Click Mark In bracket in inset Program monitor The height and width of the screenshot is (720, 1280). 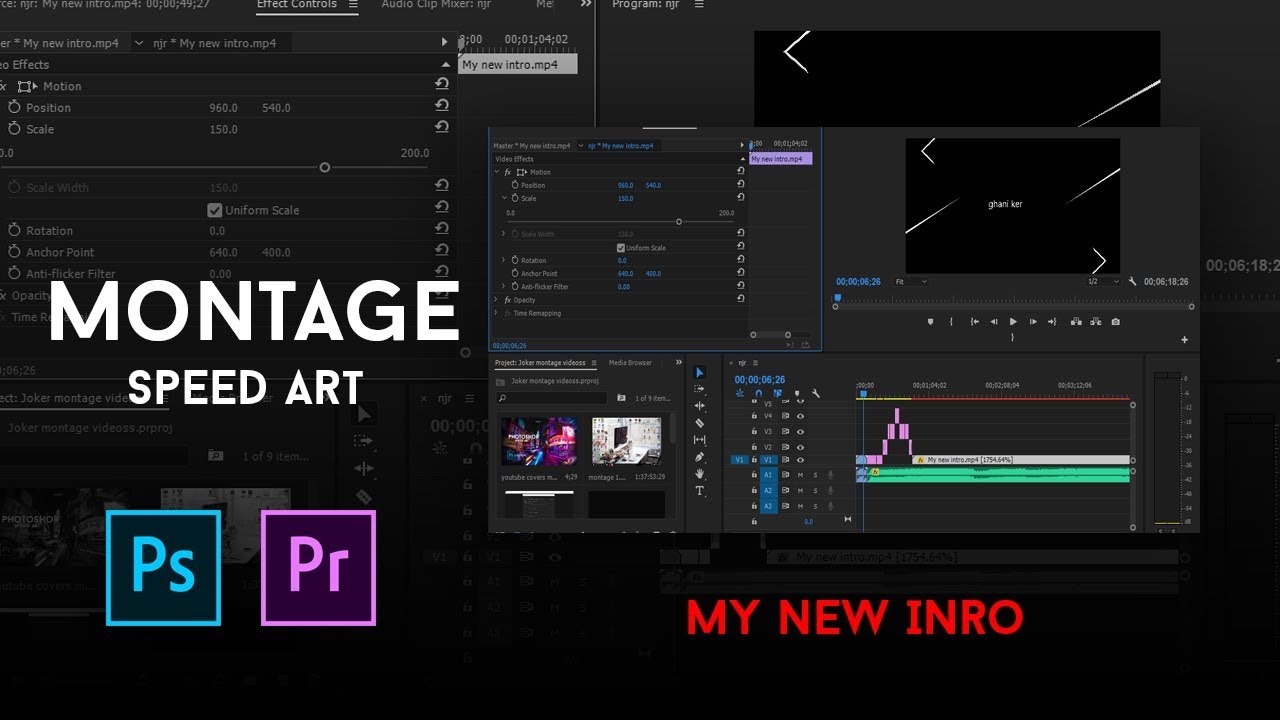click(951, 322)
